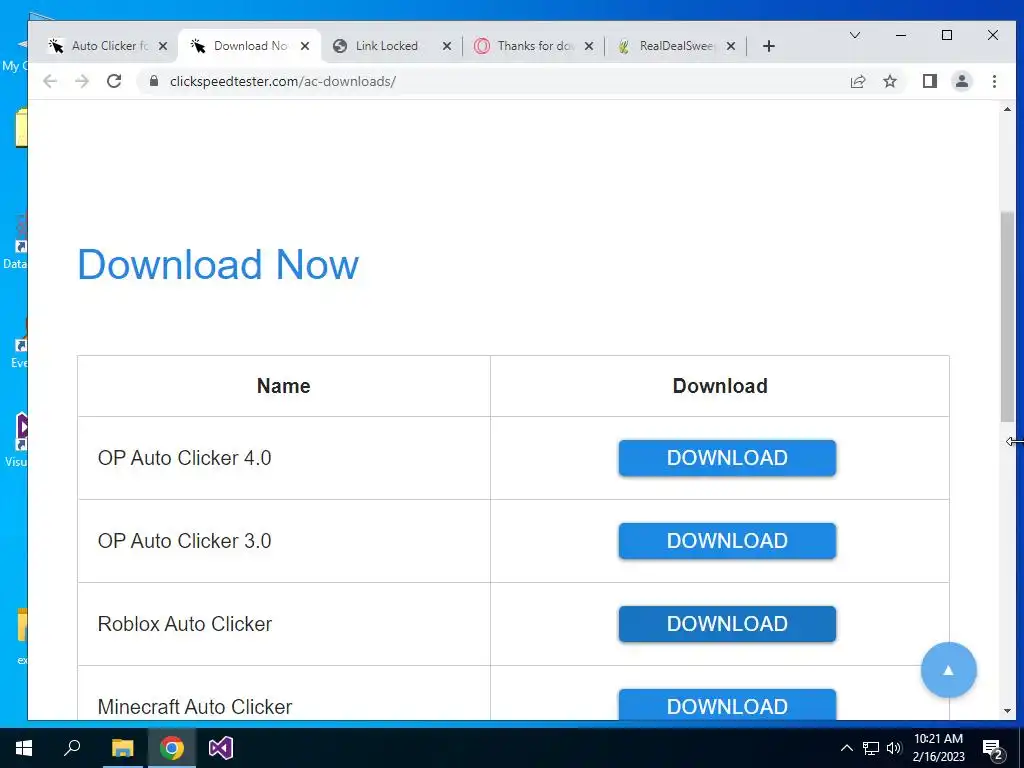Viewport: 1024px width, 768px height.
Task: Click the round scroll-to-top arrow button
Action: coord(948,670)
